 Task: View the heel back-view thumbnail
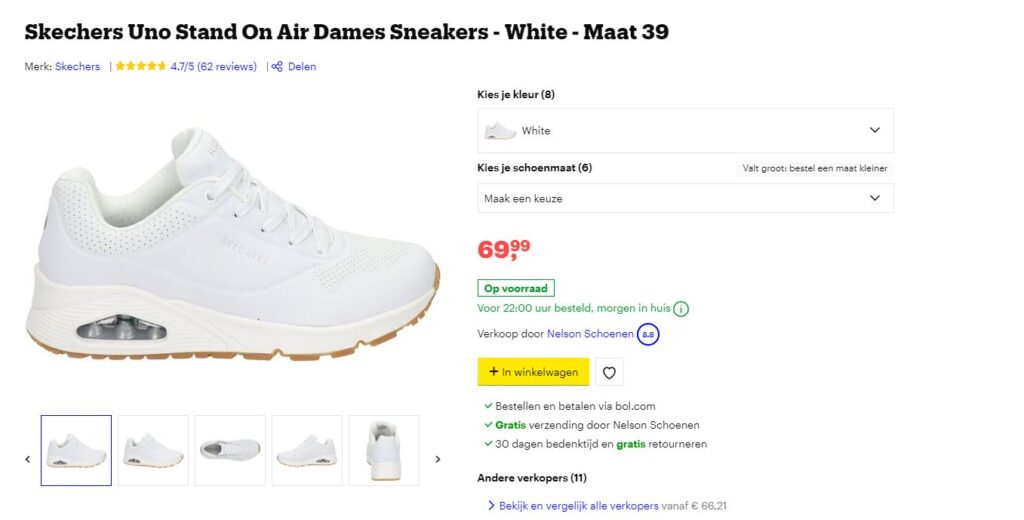384,450
